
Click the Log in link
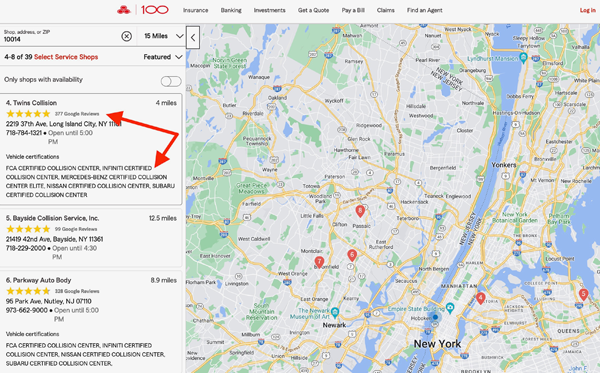click(587, 10)
